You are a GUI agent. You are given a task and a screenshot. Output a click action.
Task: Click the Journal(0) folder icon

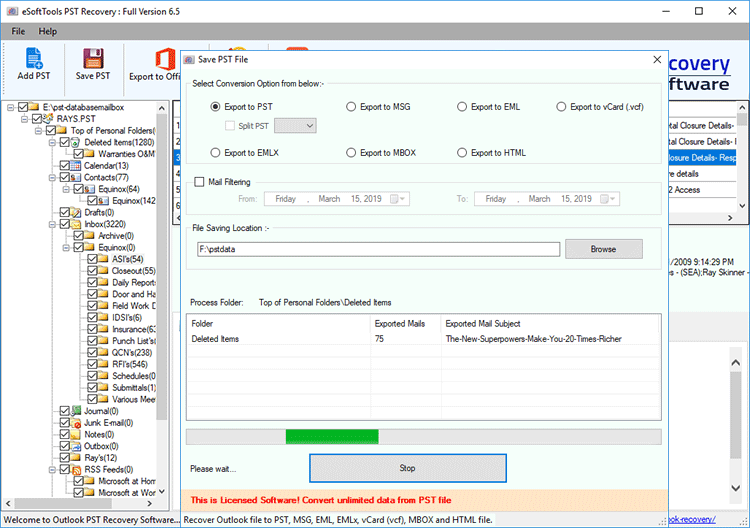click(x=76, y=411)
